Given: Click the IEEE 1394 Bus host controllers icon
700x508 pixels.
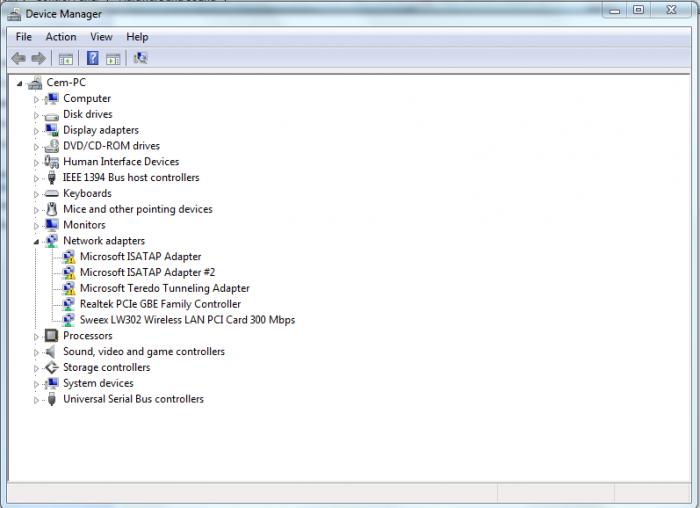Looking at the screenshot, I should coord(52,178).
